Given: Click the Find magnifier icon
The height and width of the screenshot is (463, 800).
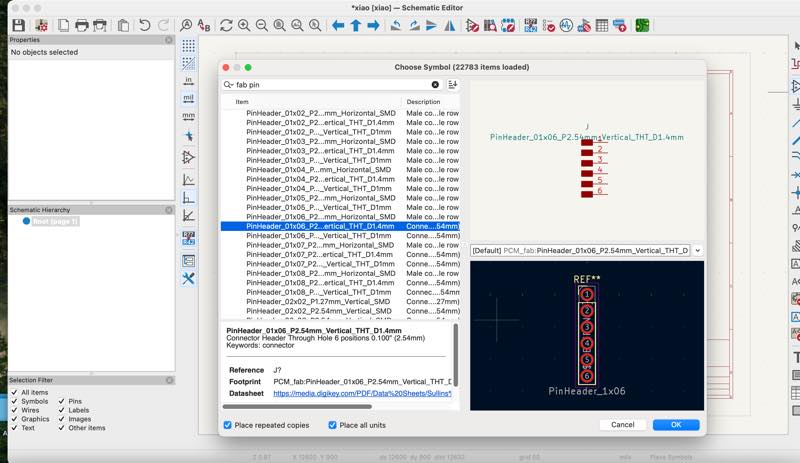Looking at the screenshot, I should click(186, 25).
